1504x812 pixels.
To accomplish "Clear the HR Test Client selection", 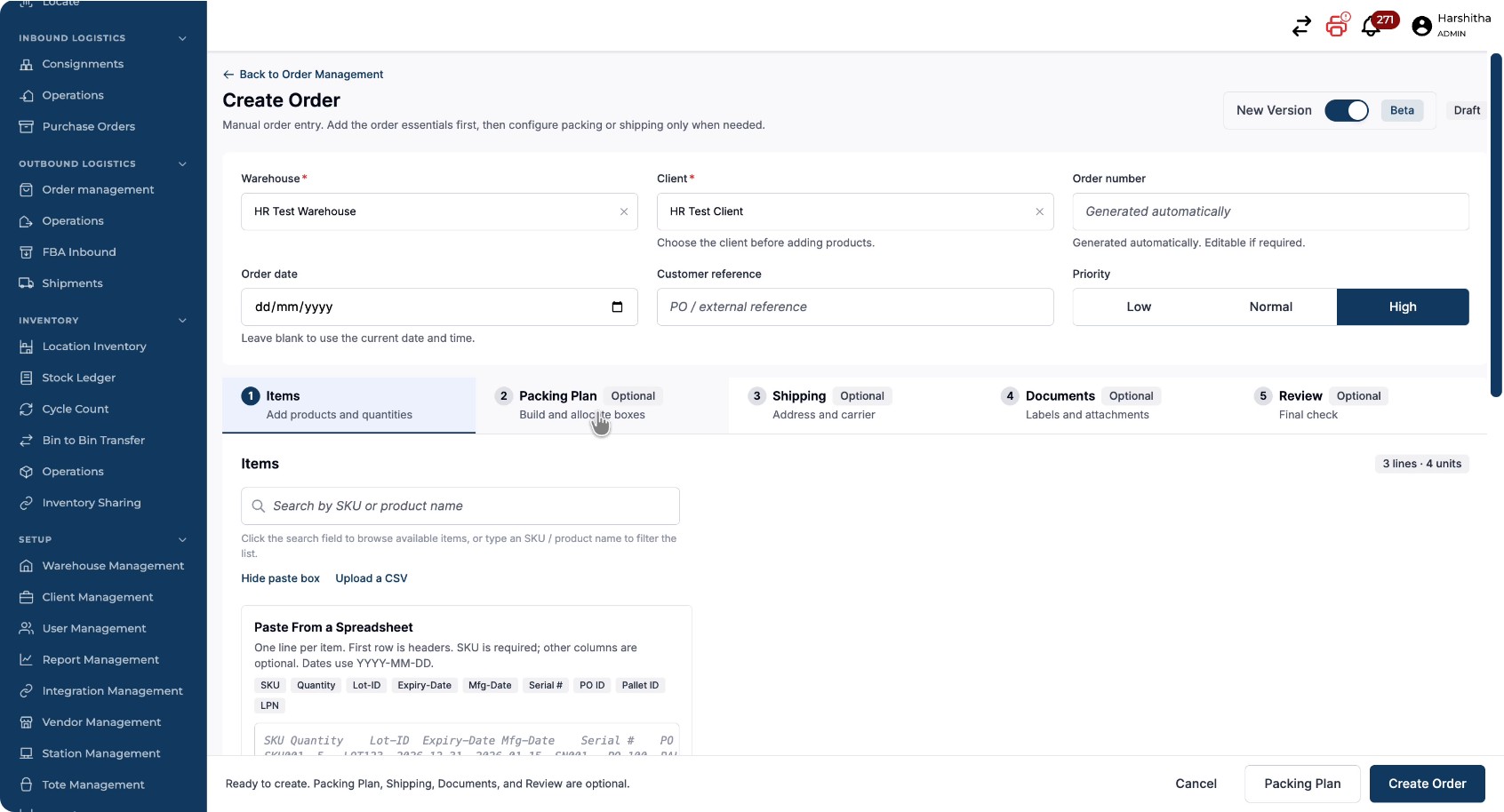I will click(1039, 211).
